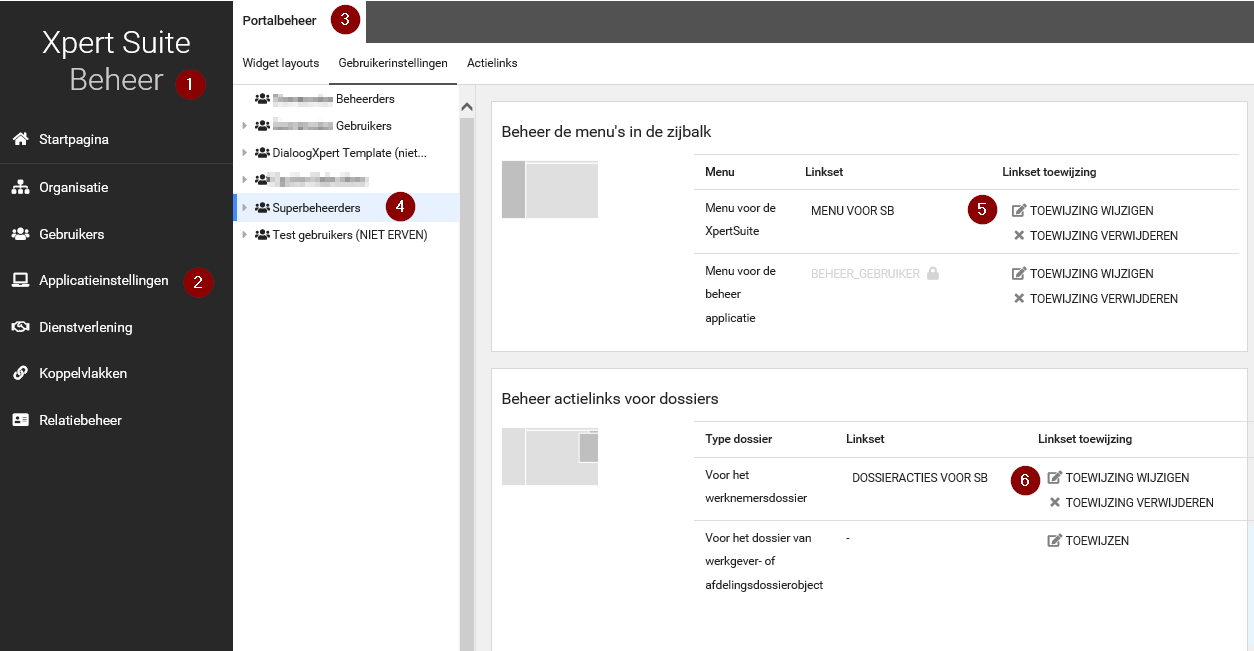The image size is (1254, 651).
Task: Open the Actielinks tab
Action: 492,63
